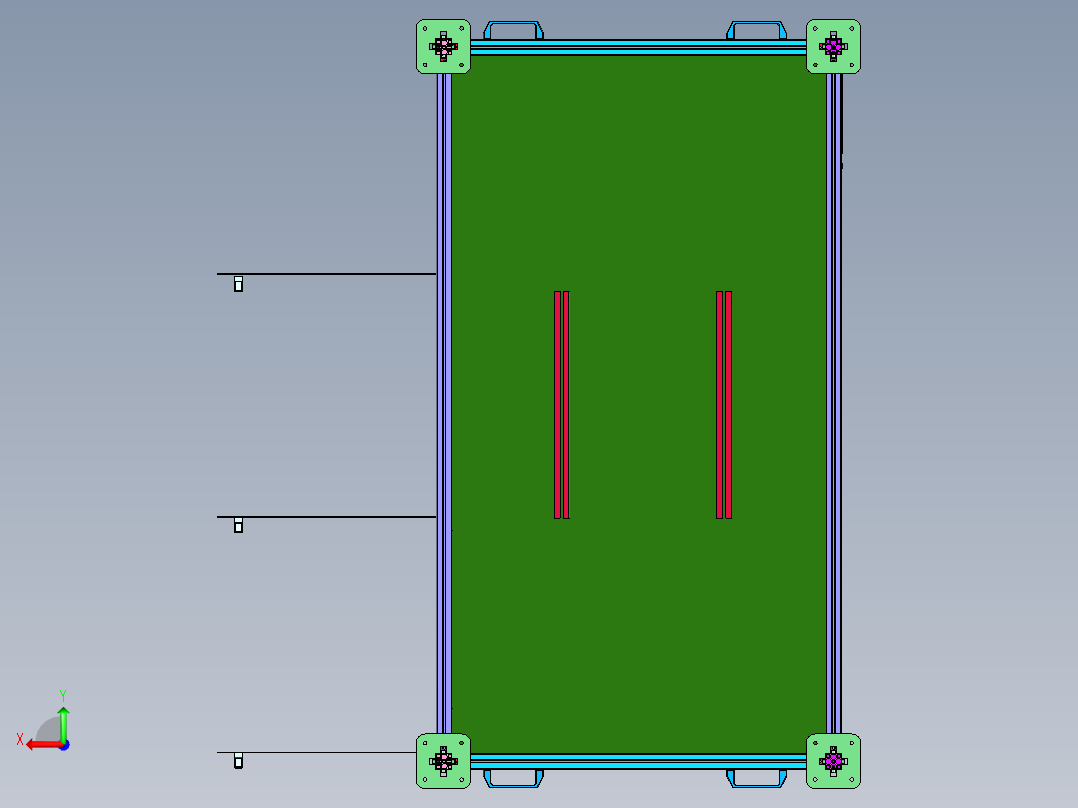The image size is (1078, 808).
Task: Click the red X axis of the triad
Action: click(x=45, y=745)
